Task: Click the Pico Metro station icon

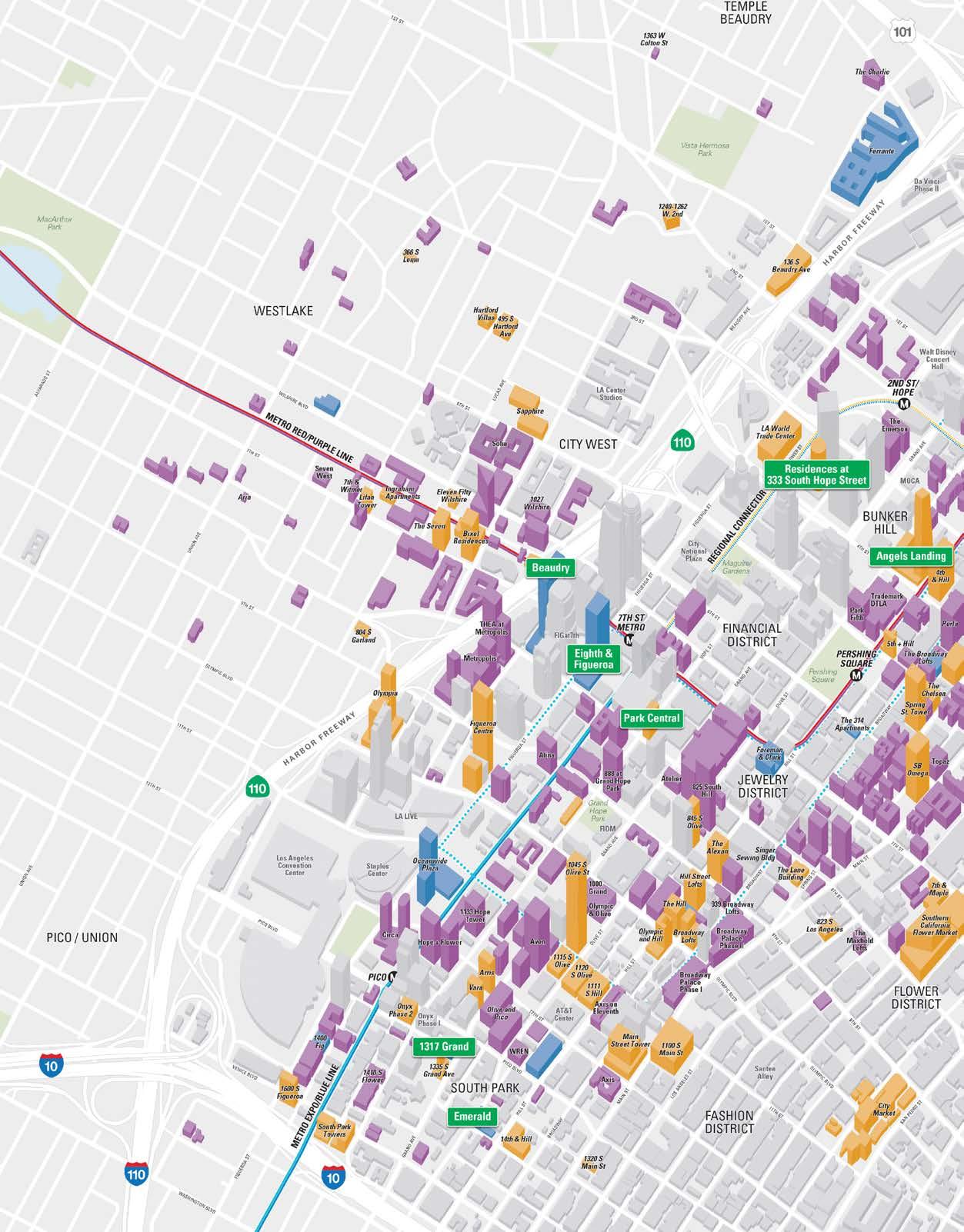Action: tap(392, 977)
